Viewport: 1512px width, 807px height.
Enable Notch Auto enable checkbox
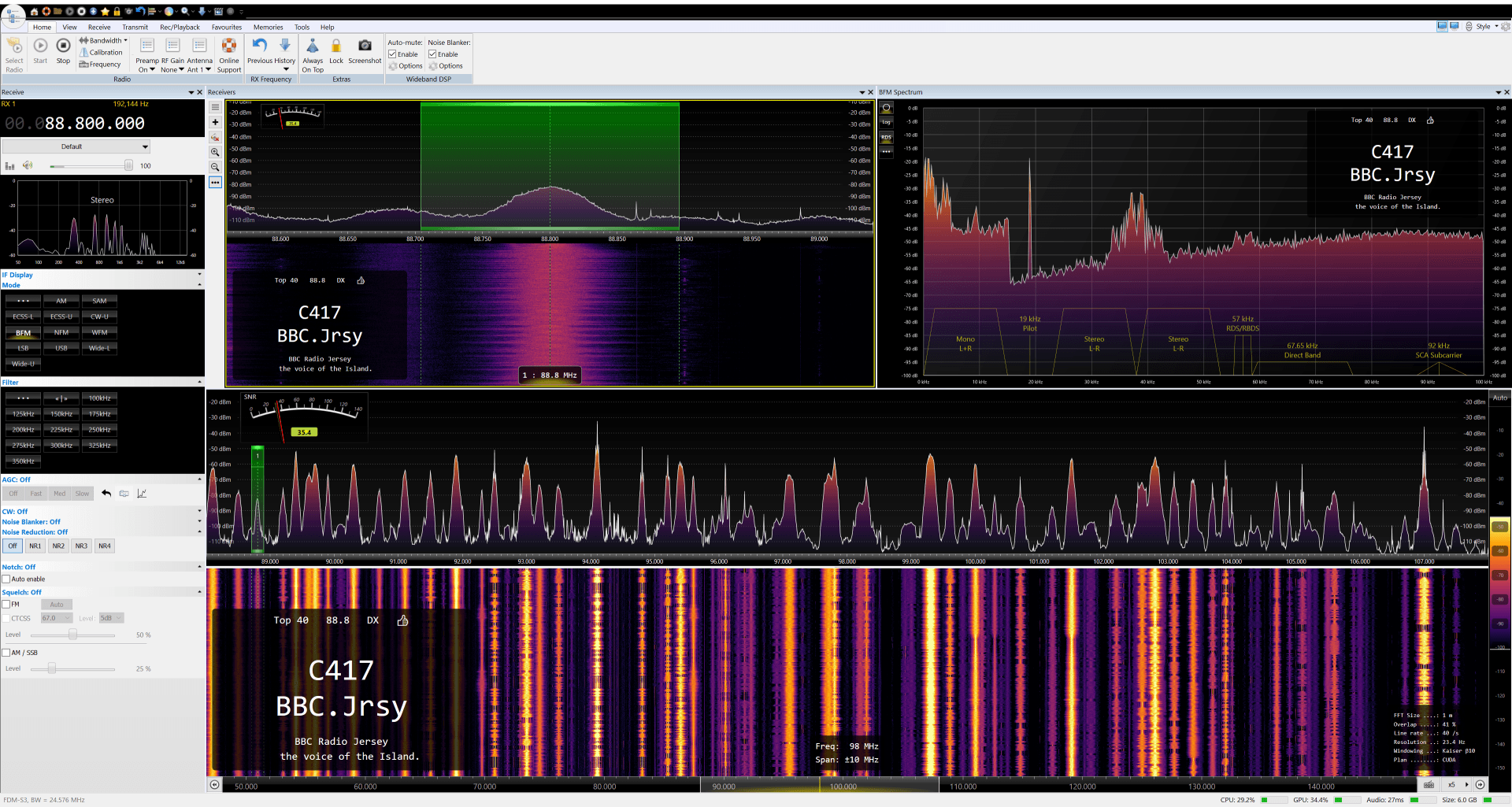click(6, 579)
